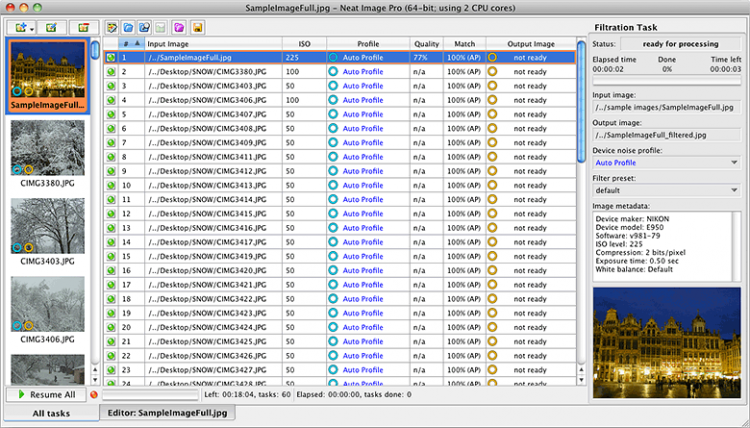Click the pencil-and-list task settings icon
Viewport: 750px width, 428px height.
point(111,28)
